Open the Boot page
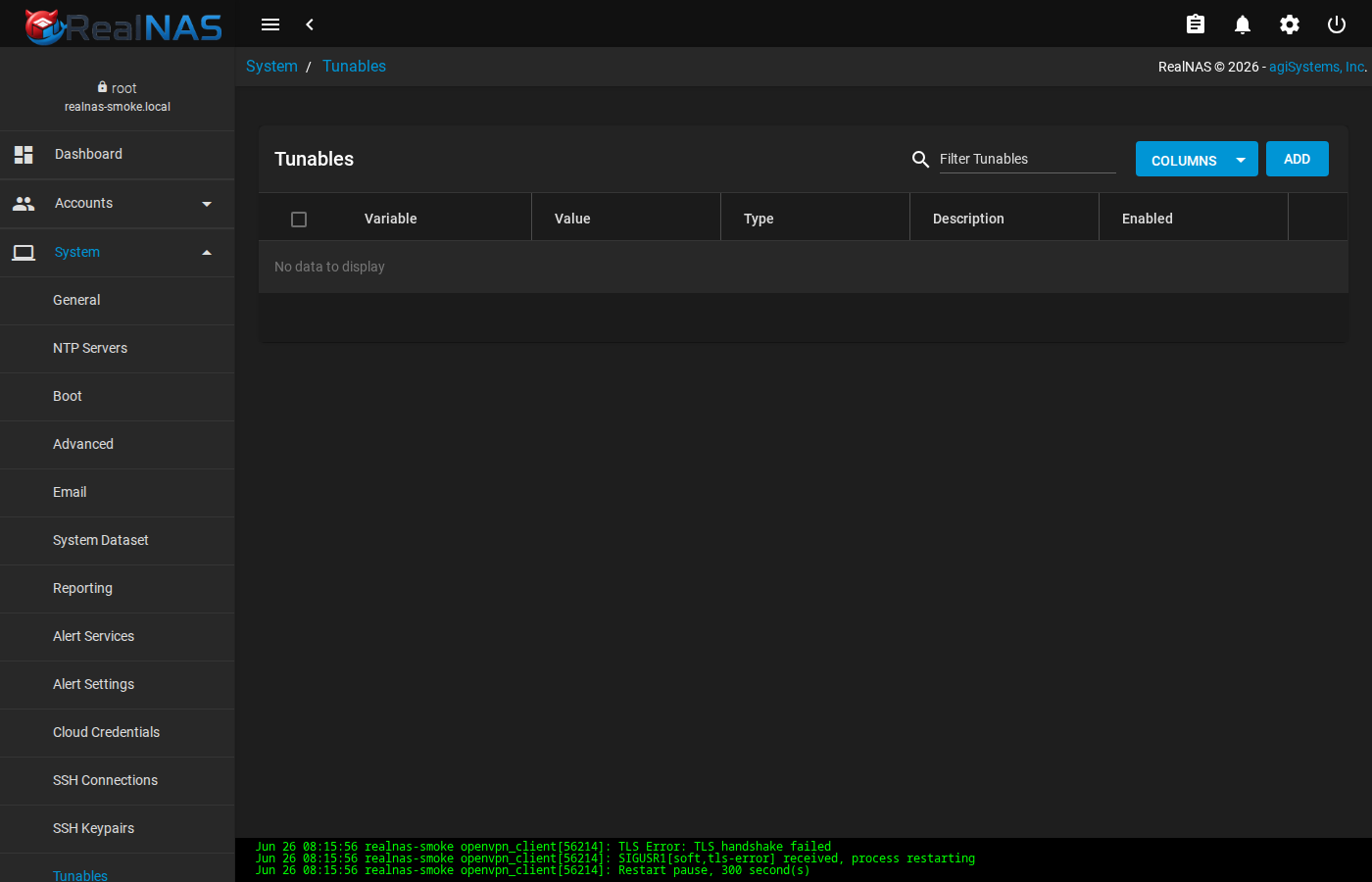 [x=118, y=396]
